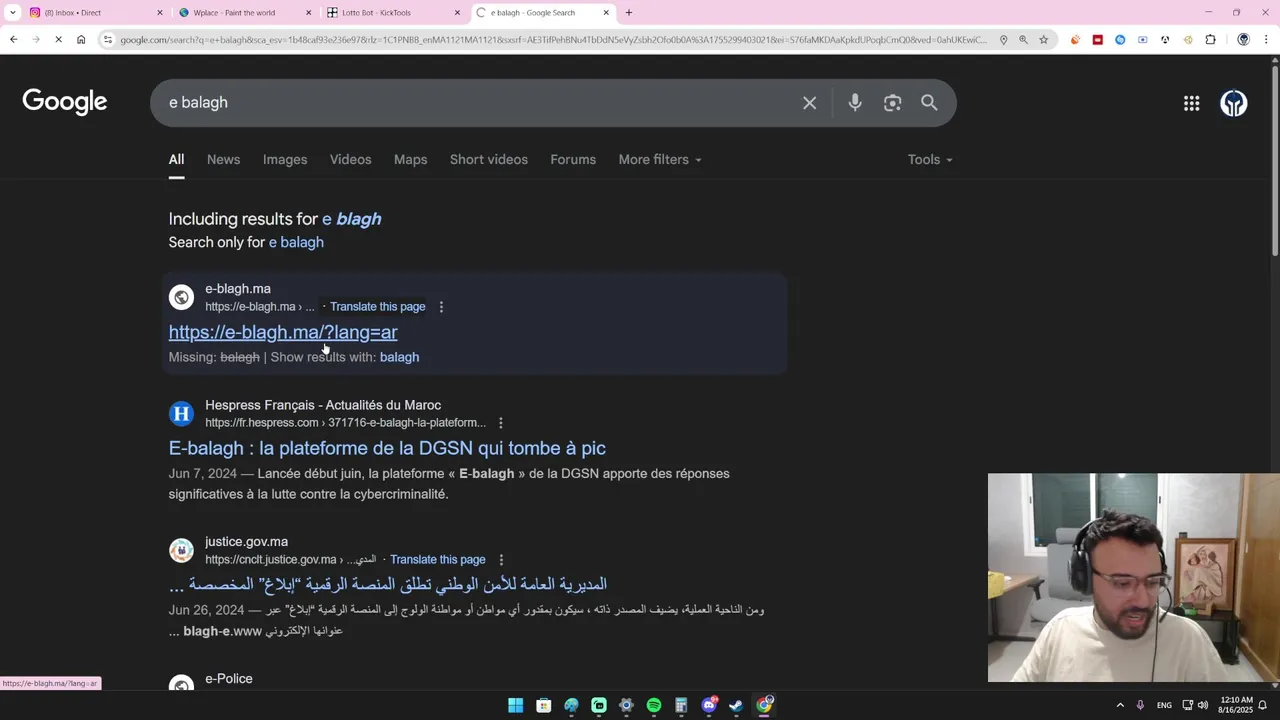Start voice search with the microphone icon
The width and height of the screenshot is (1280, 720).
pos(855,103)
